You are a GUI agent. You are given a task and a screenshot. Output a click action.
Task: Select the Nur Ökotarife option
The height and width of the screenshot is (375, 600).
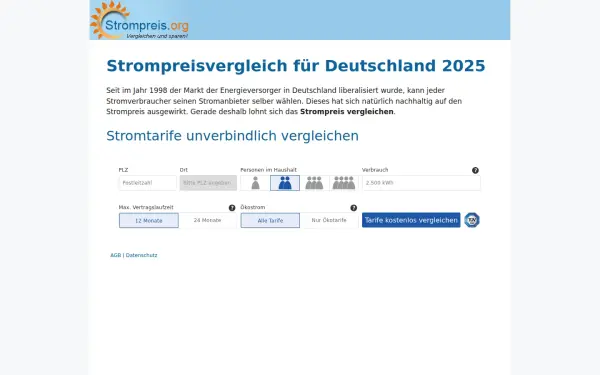point(329,220)
